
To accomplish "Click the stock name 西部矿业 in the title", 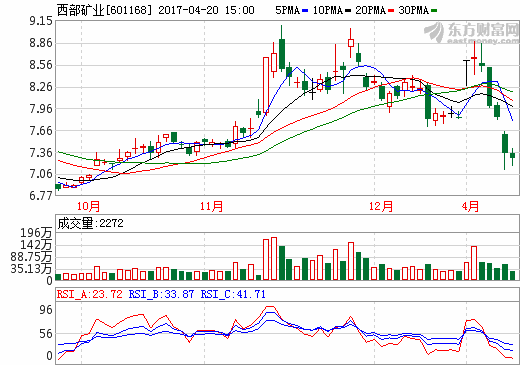I will point(80,10).
